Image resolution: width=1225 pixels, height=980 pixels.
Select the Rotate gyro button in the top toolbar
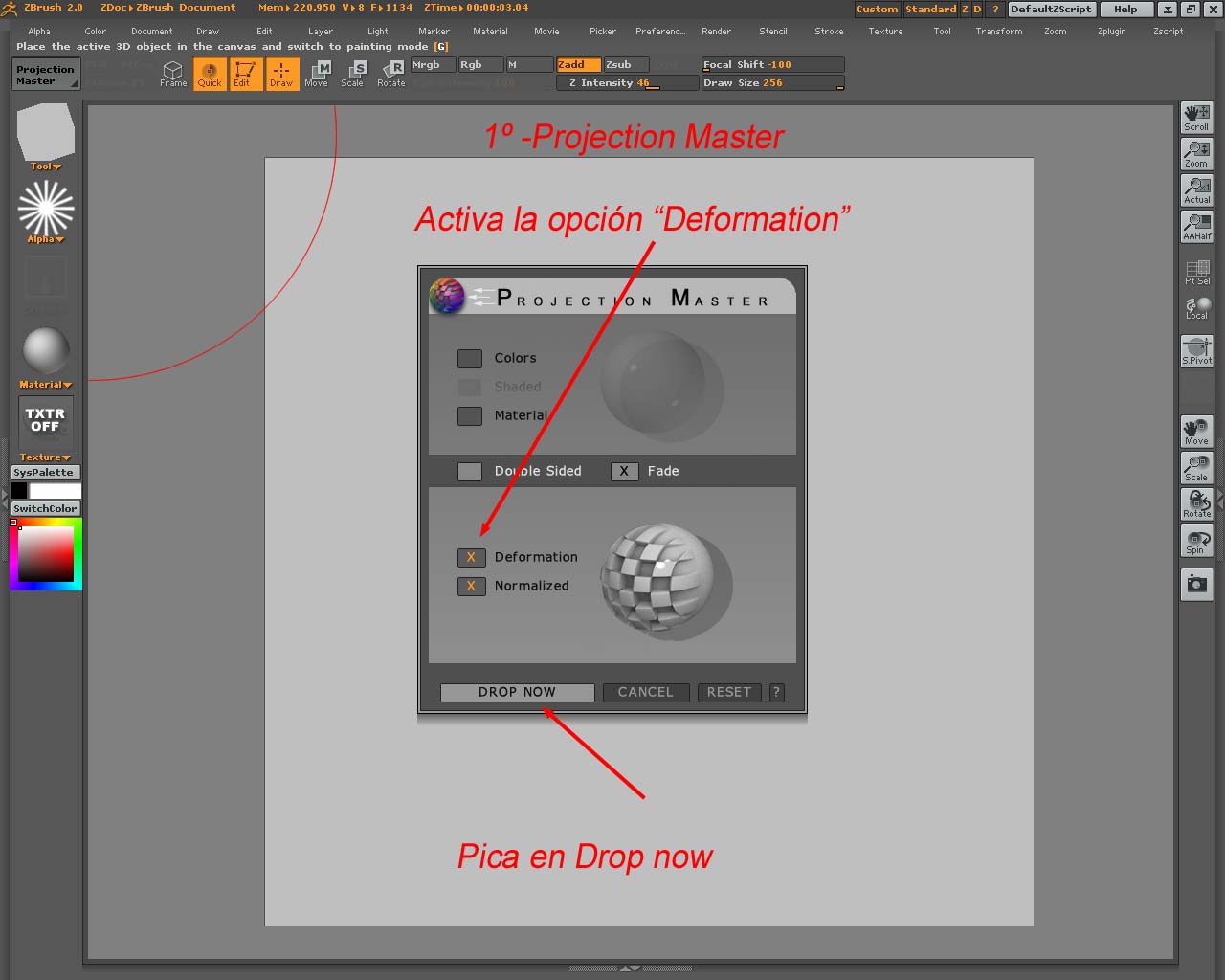390,74
